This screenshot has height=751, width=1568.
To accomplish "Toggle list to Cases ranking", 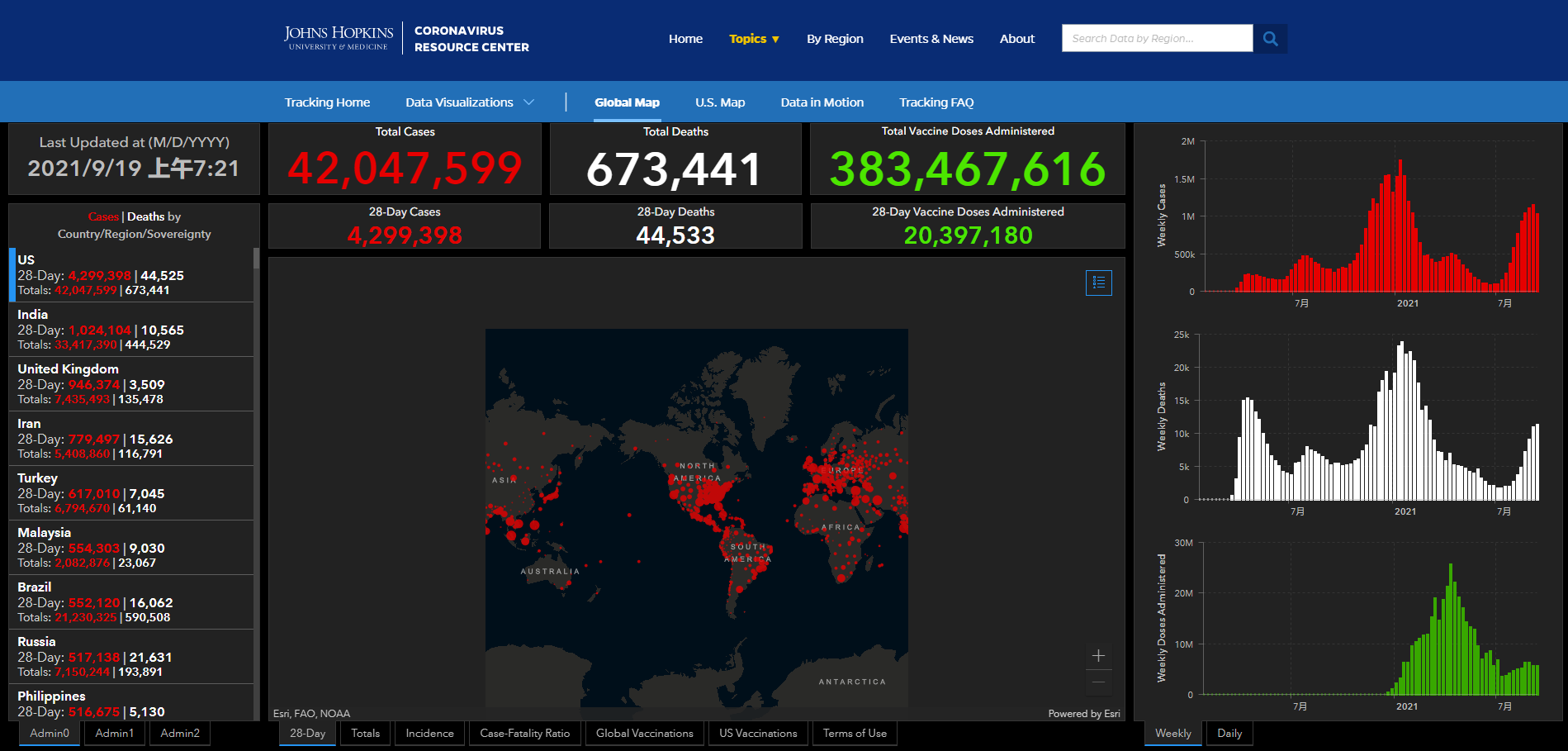I will tap(103, 216).
